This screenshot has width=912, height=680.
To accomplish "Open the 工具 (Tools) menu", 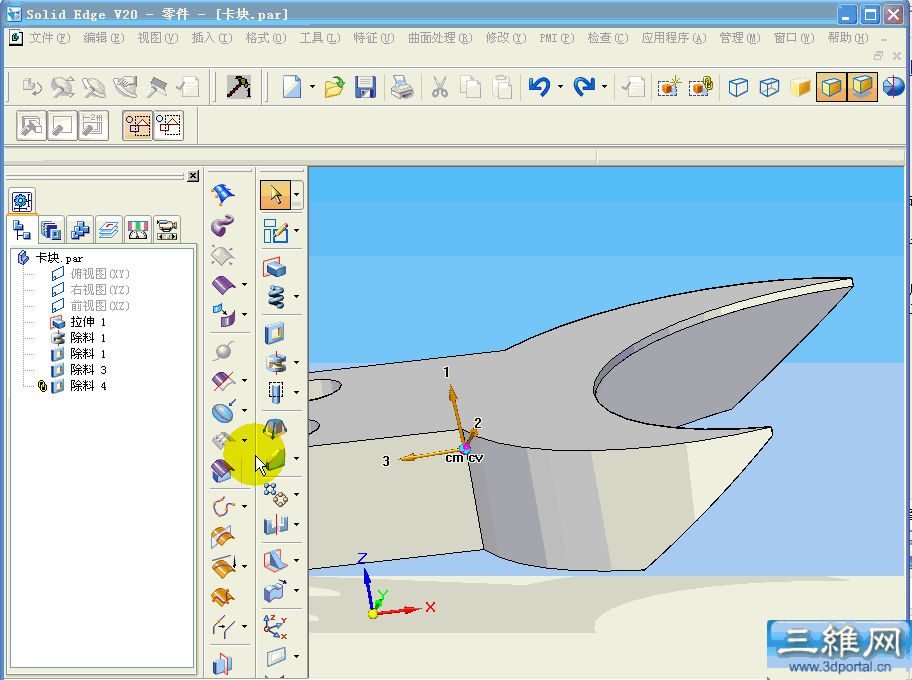I will [x=320, y=38].
